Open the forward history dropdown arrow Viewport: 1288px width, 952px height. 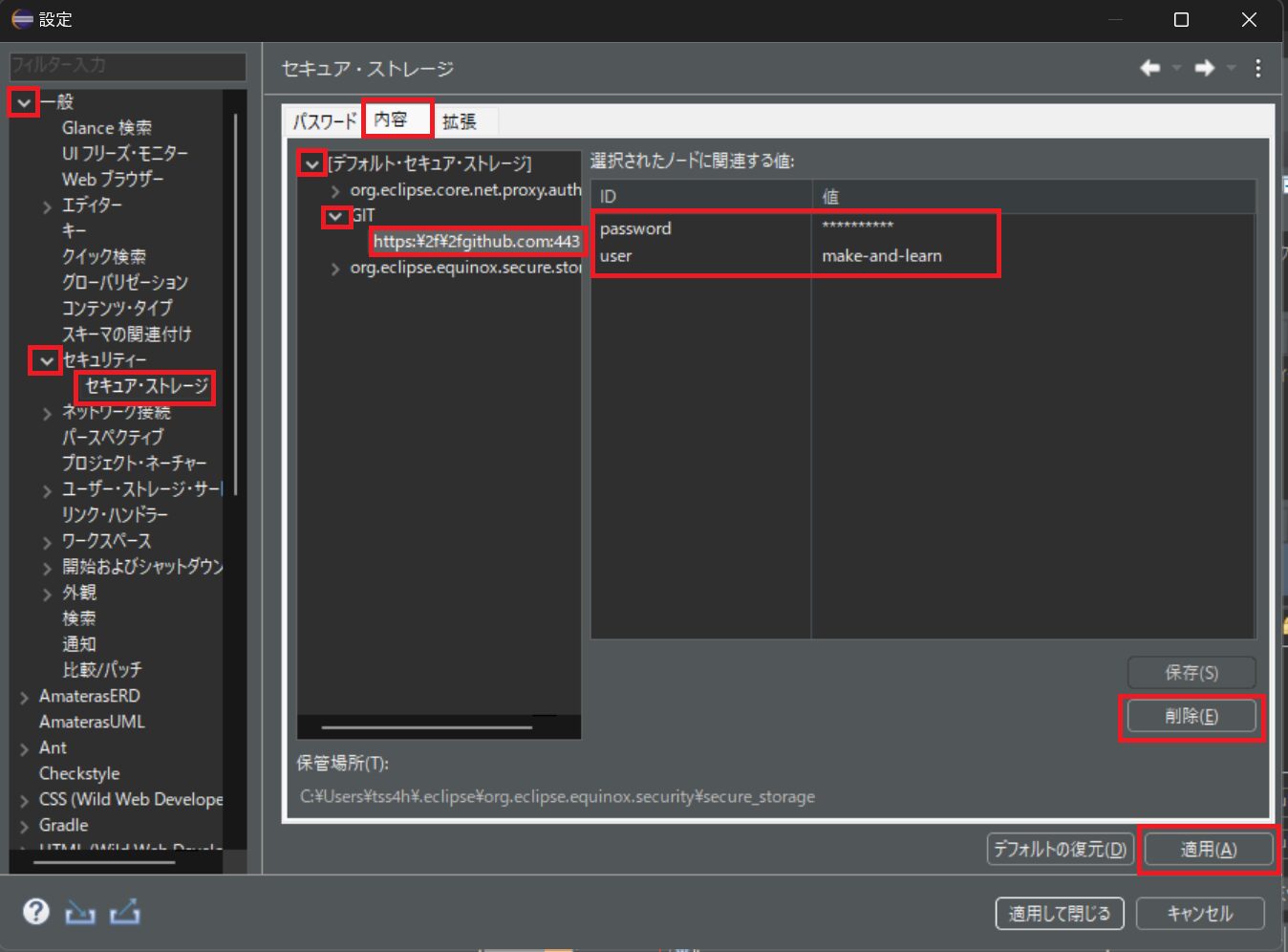point(1231,68)
